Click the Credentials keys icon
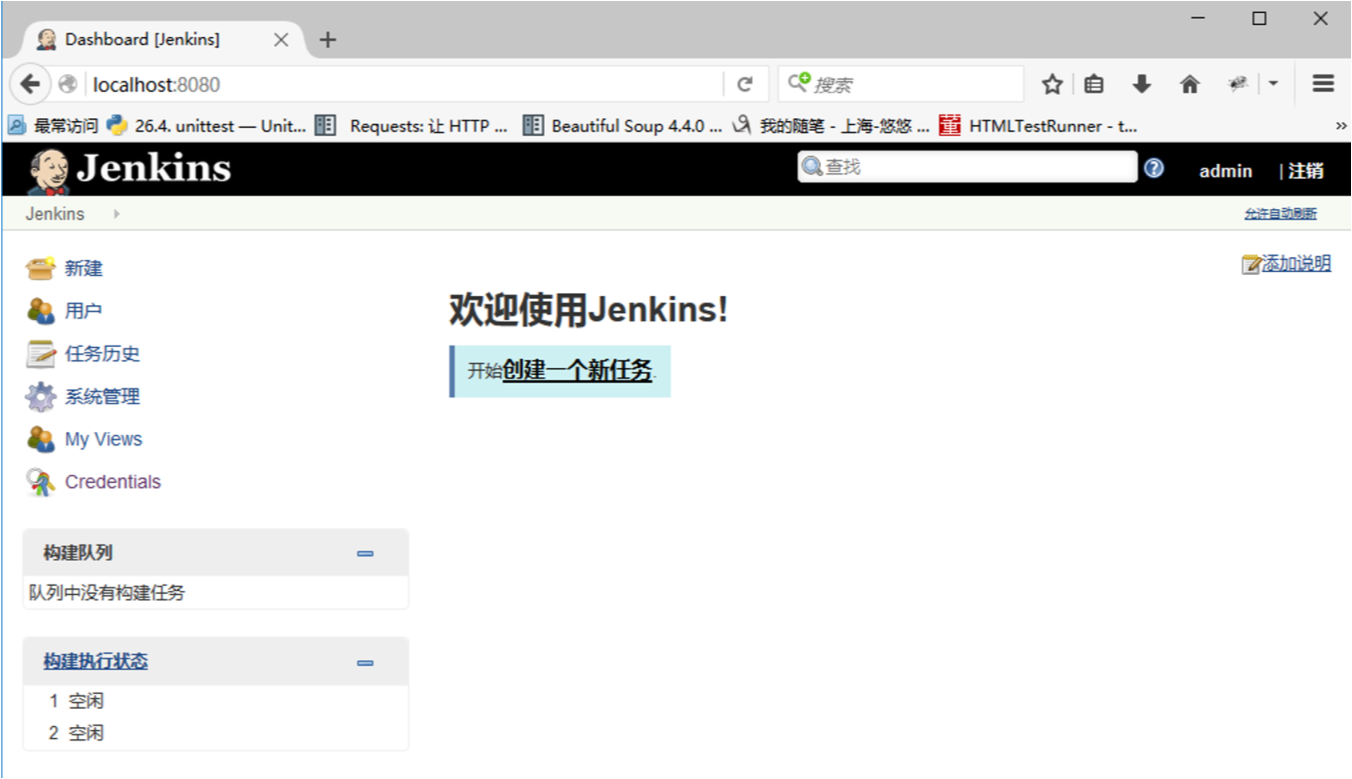1352x779 pixels. coord(40,482)
